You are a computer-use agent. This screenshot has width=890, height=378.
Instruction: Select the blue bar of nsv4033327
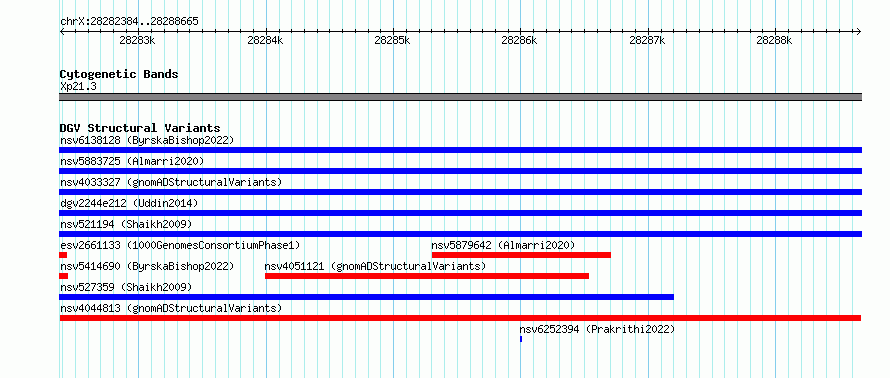460,192
